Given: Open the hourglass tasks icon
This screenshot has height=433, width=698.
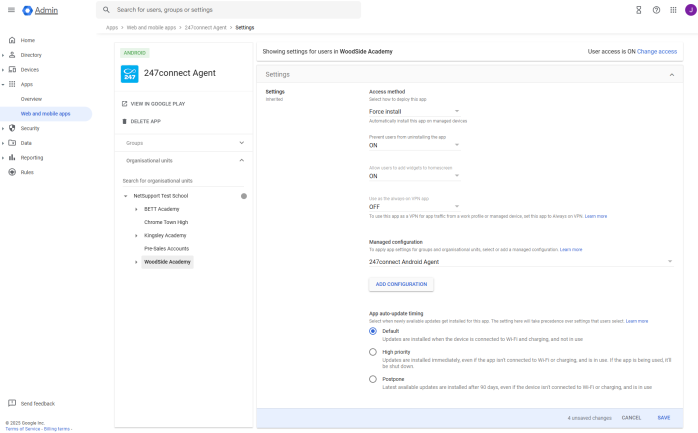Looking at the screenshot, I should (638, 10).
